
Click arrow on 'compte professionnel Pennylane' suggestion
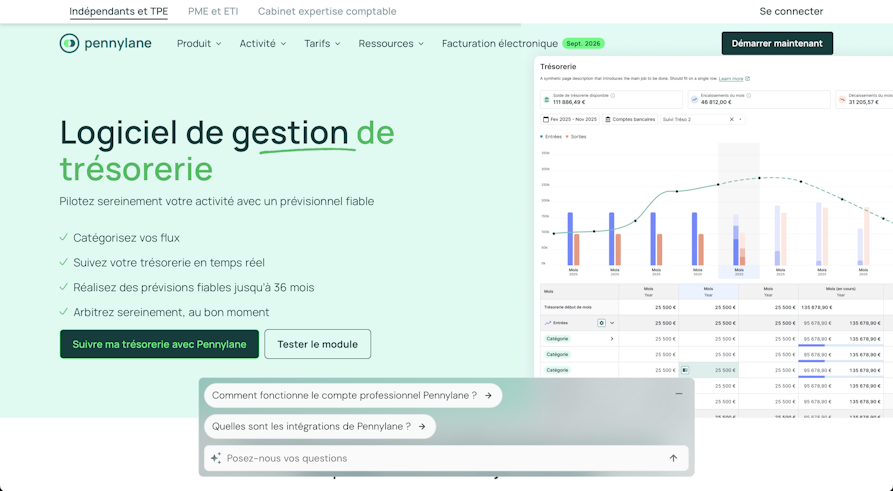pyautogui.click(x=488, y=395)
